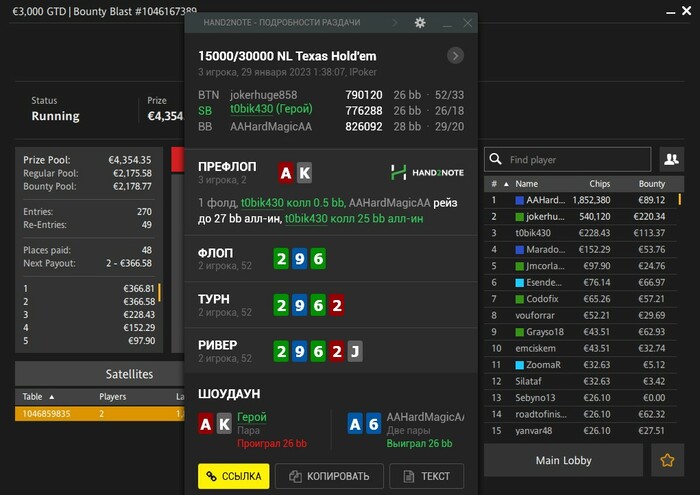Screen dimensions: 700x495
Task: Click the ССЫЛКА link button
Action: [x=233, y=476]
